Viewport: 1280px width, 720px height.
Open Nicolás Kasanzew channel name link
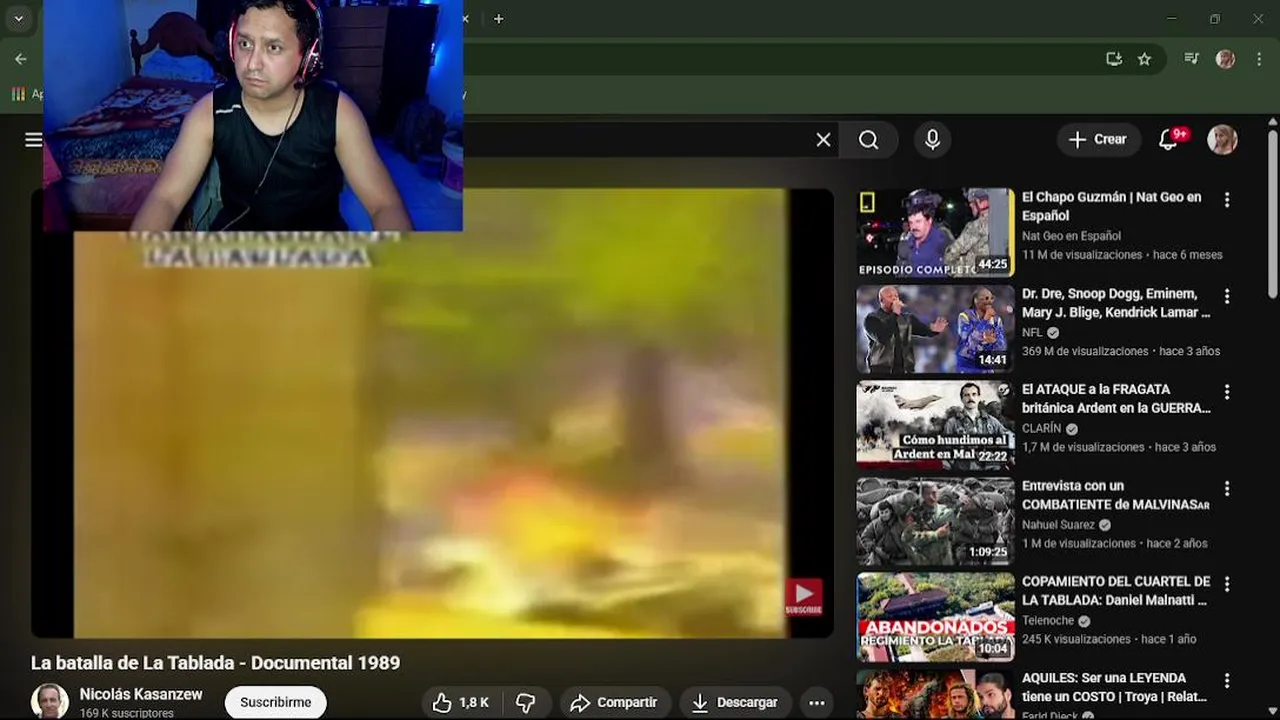tap(141, 694)
